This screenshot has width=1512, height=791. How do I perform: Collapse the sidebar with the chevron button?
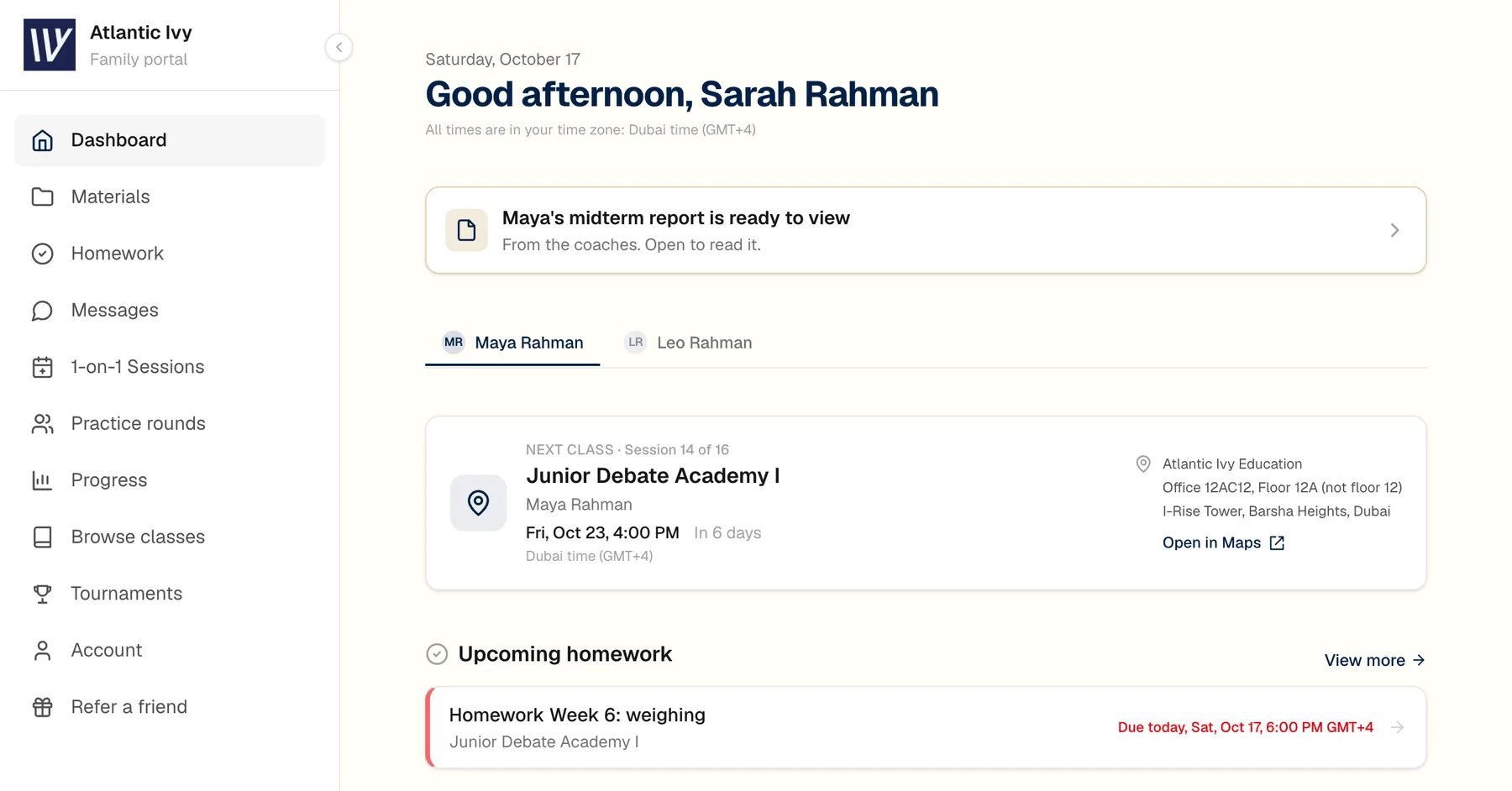[x=339, y=47]
